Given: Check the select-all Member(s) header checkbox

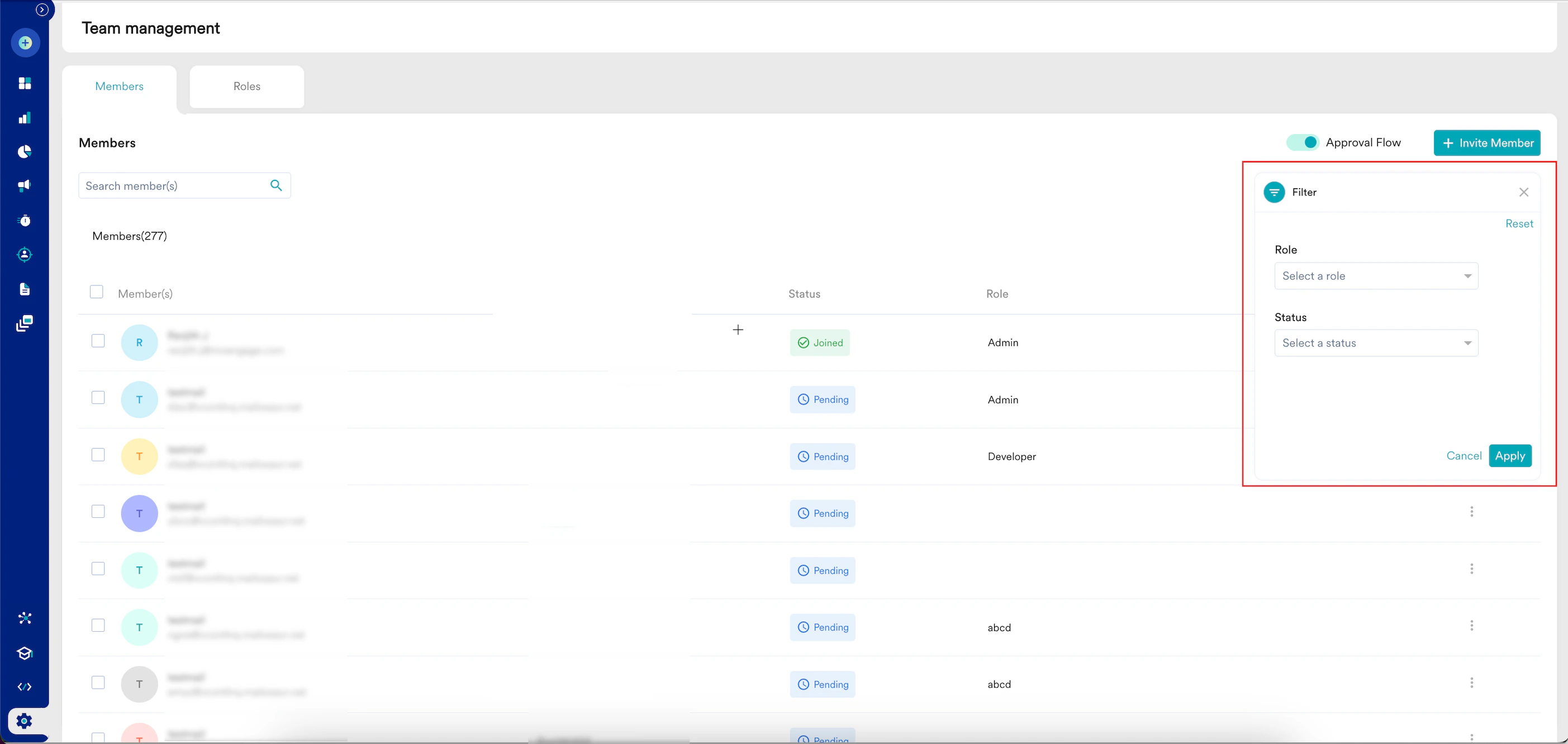Looking at the screenshot, I should click(96, 292).
